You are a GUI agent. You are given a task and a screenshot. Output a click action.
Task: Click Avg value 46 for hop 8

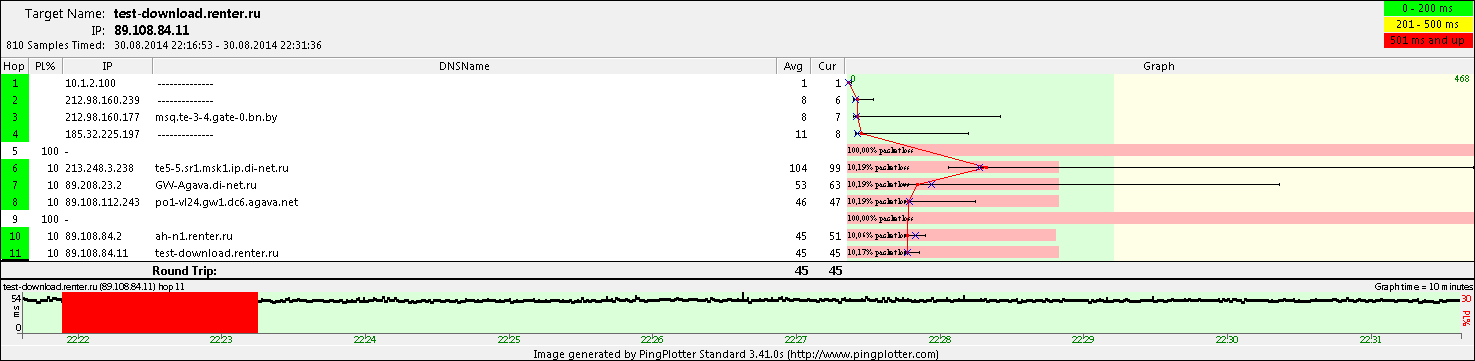(x=801, y=202)
